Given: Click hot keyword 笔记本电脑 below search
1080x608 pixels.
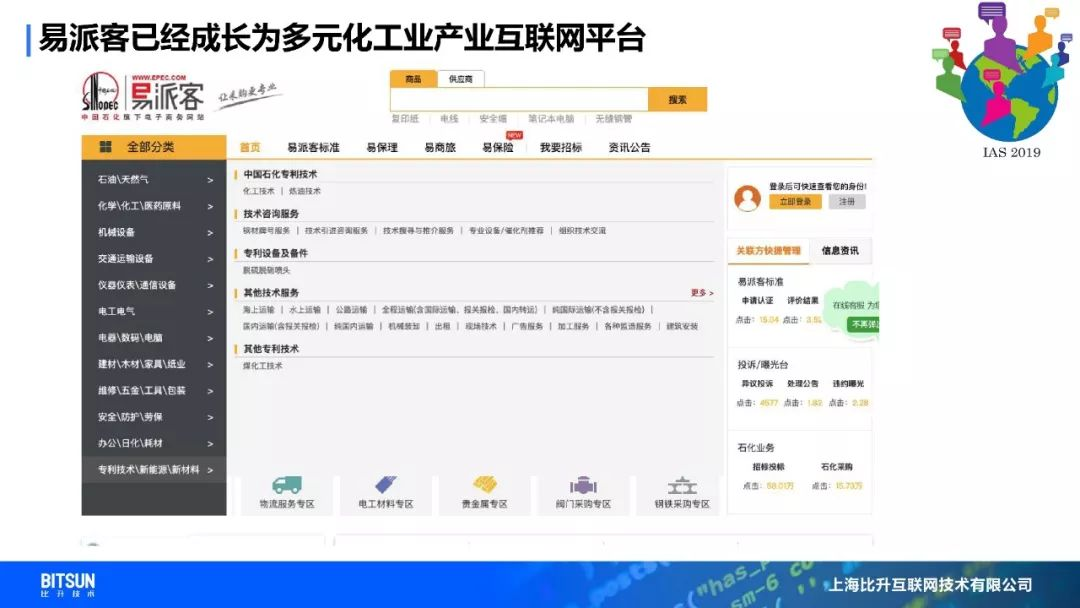Looking at the screenshot, I should pyautogui.click(x=551, y=119).
